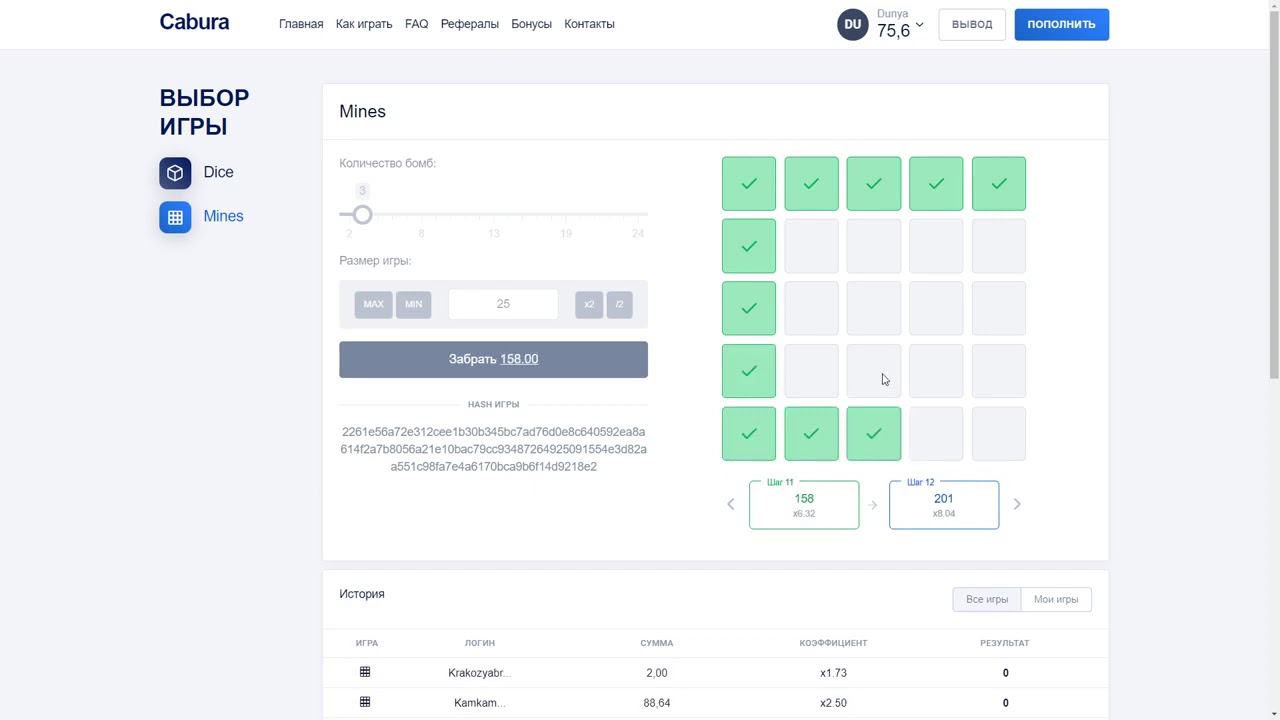Click the checked cell in bottom-left corner
The height and width of the screenshot is (720, 1280).
point(749,433)
